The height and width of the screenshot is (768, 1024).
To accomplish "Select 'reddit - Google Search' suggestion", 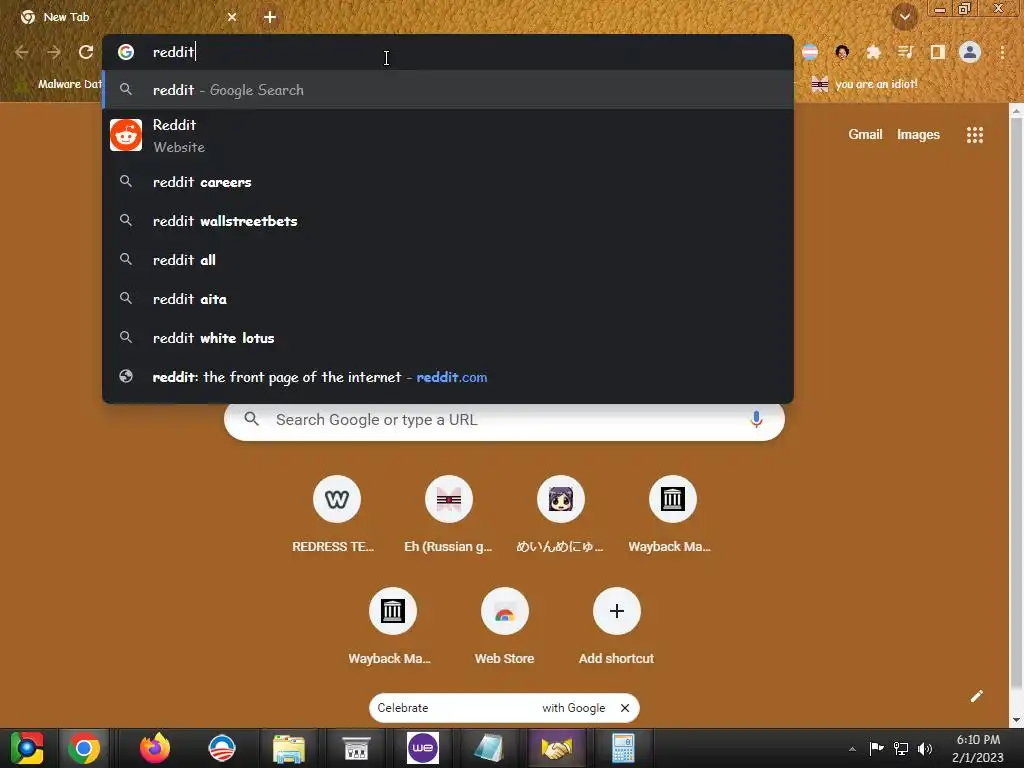I will 448,90.
